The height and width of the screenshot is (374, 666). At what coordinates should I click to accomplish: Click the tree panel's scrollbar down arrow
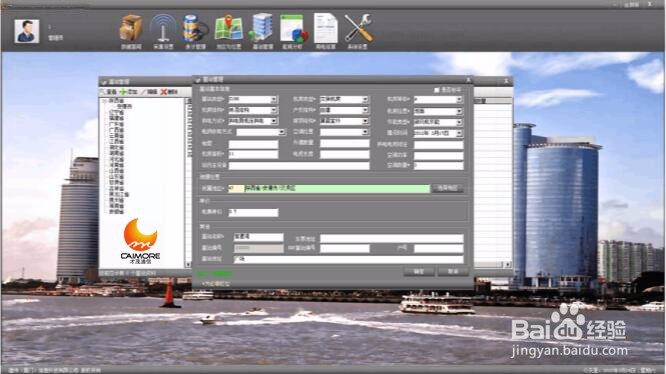pyautogui.click(x=188, y=264)
